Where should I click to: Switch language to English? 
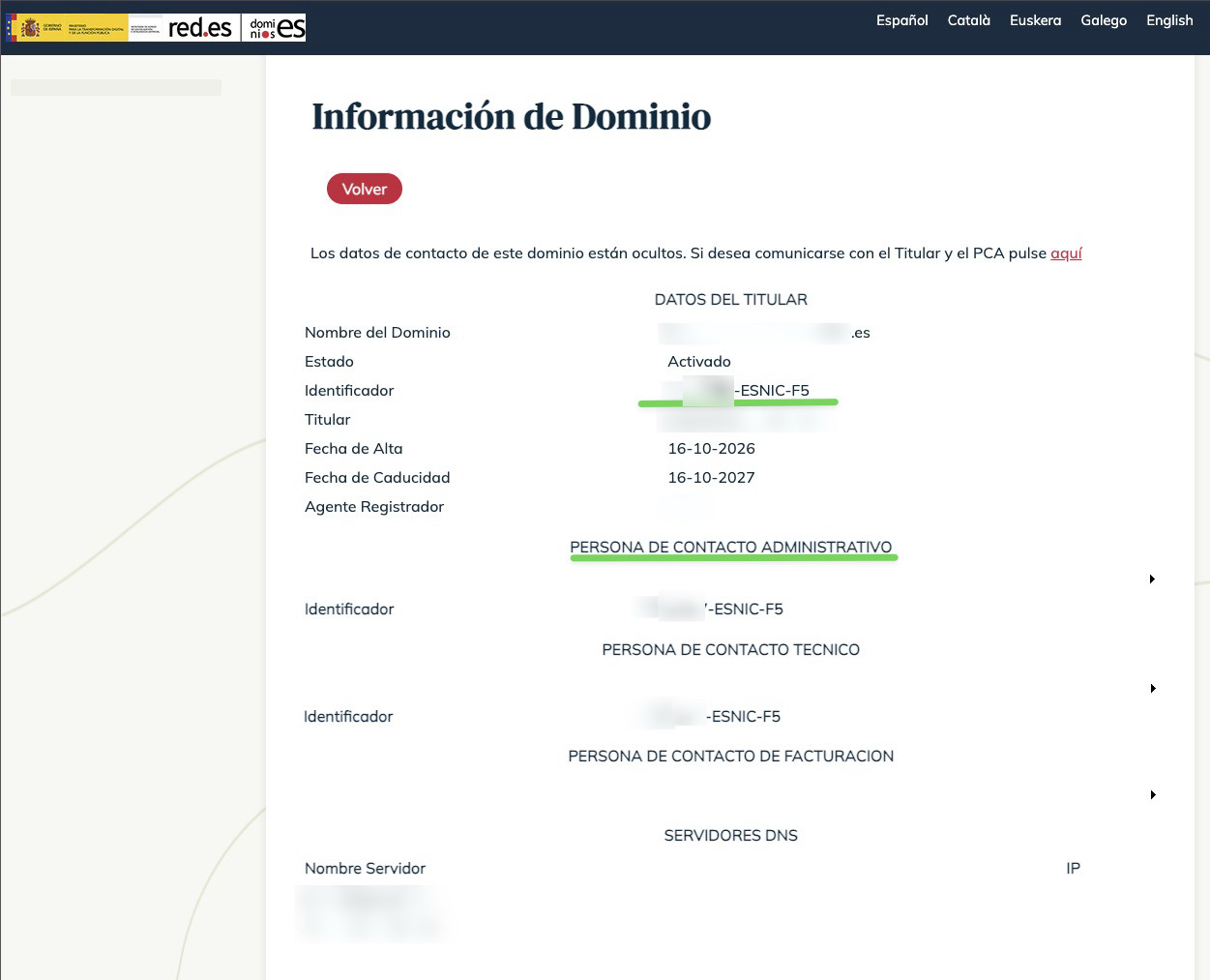(x=1169, y=20)
